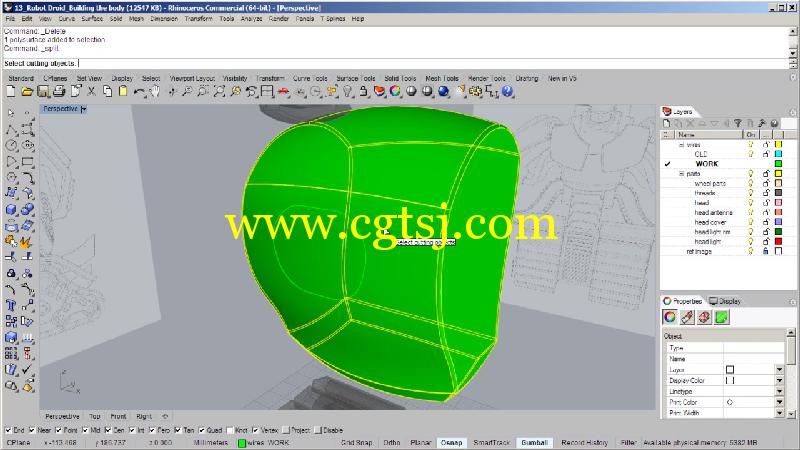Click the Layers filter funnel icon
Screen dimensions: 800x450
pyautogui.click(x=738, y=123)
